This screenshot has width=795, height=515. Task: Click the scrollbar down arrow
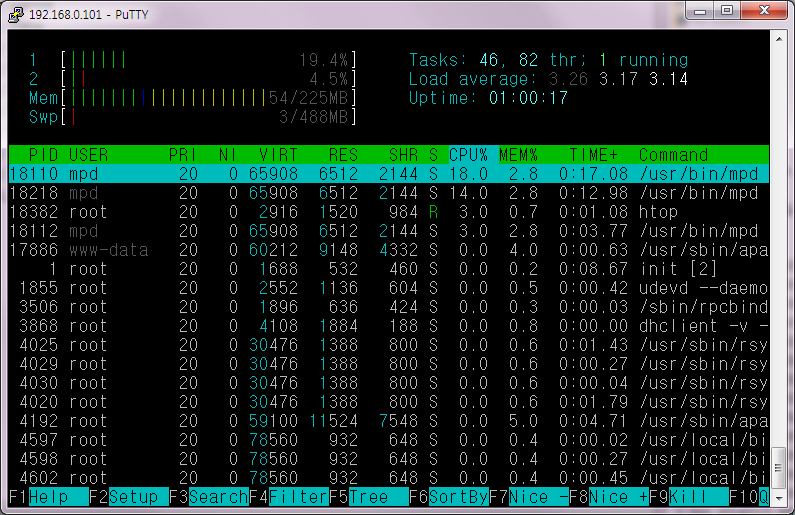(778, 498)
